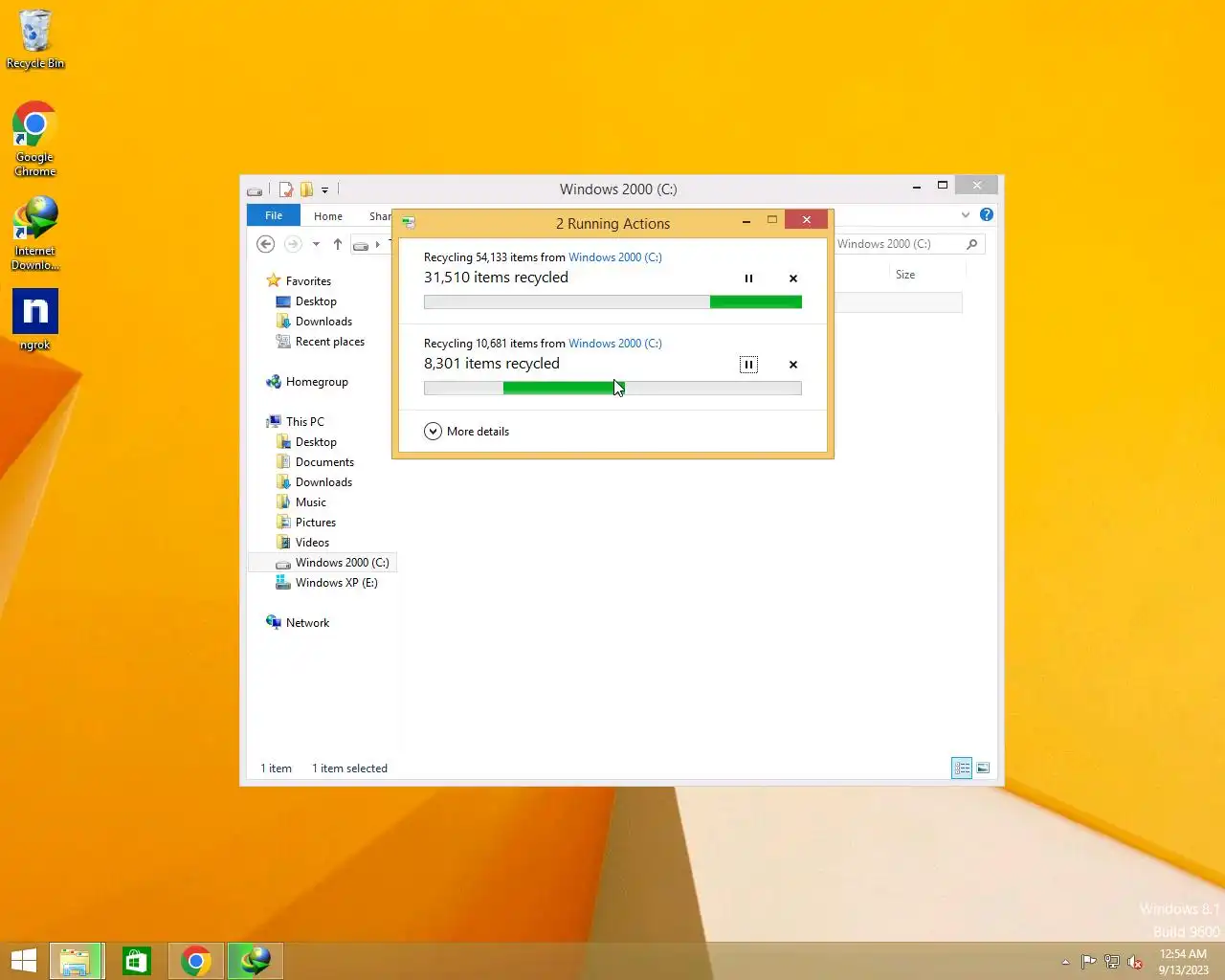Select Downloads under Favorites

(323, 322)
